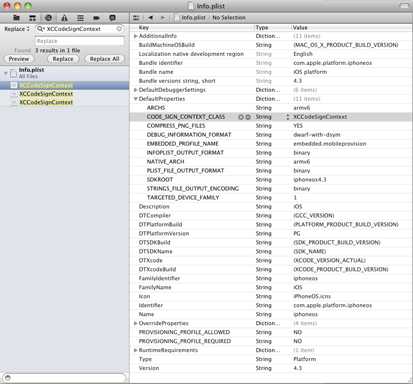Show the Debug navigator lines icon
The image size is (413, 384).
coord(80,18)
